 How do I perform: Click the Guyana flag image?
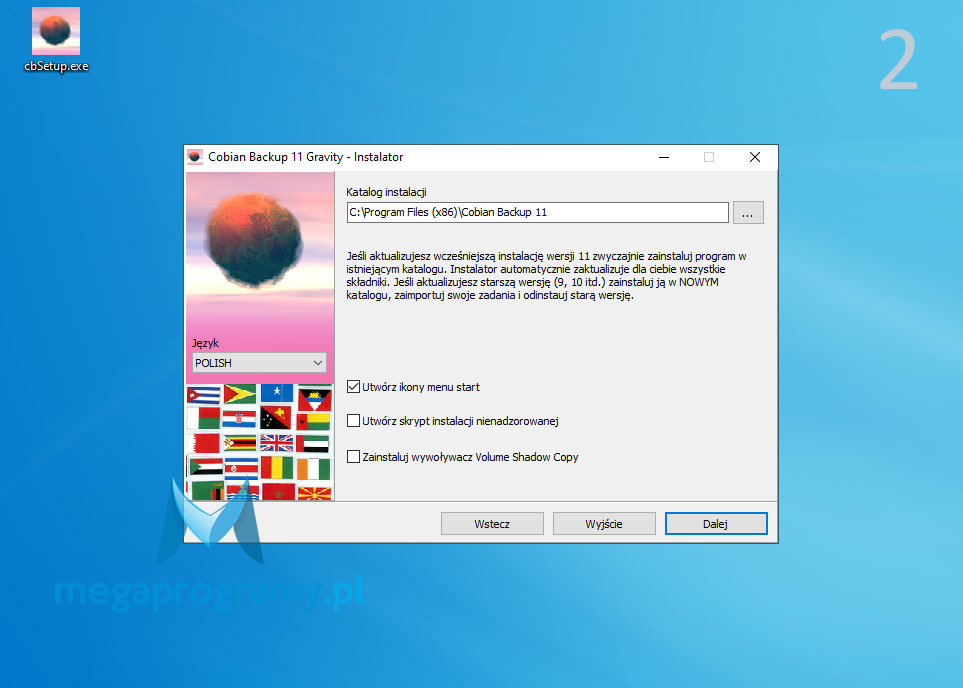(240, 394)
